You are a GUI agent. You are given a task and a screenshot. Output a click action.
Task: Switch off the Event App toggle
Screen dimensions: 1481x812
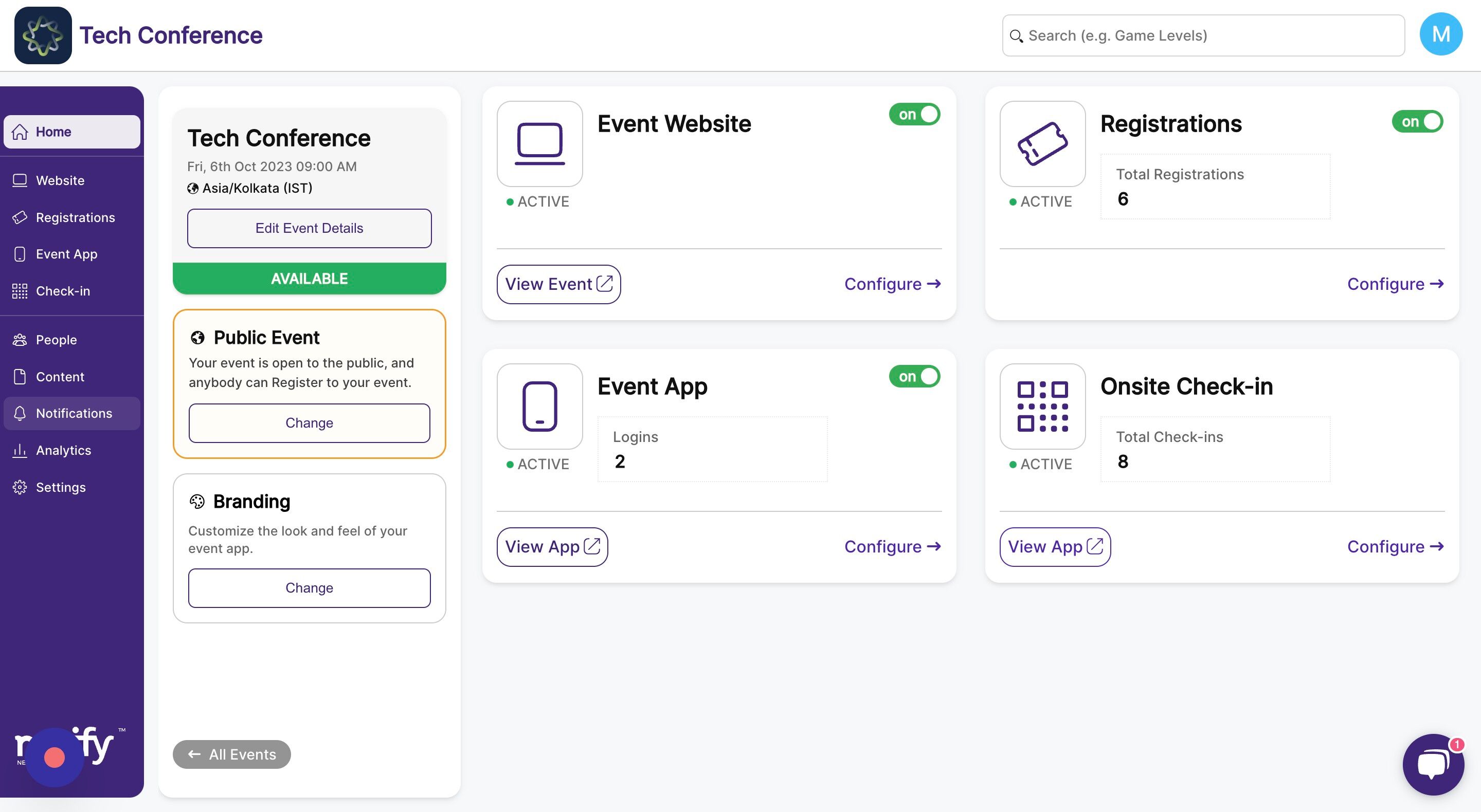pyautogui.click(x=914, y=376)
